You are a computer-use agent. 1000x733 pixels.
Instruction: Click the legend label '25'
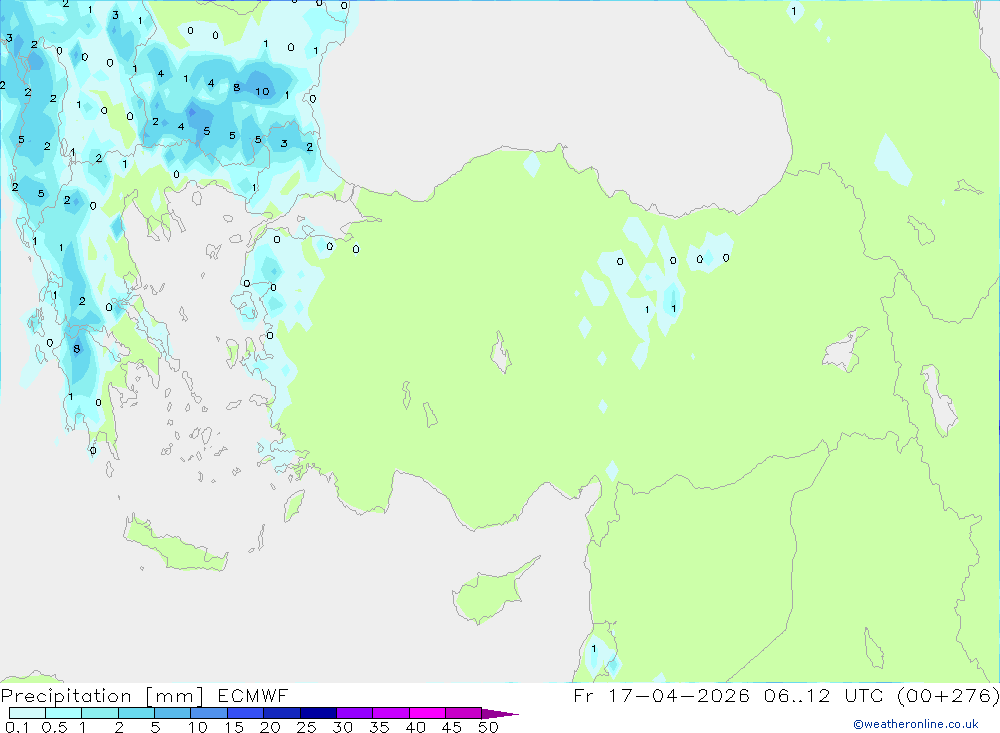click(x=306, y=727)
